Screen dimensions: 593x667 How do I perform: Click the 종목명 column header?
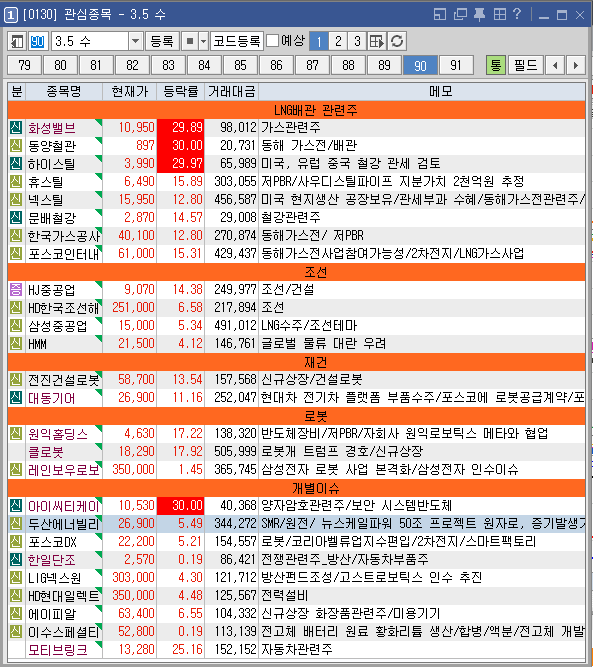tap(64, 91)
